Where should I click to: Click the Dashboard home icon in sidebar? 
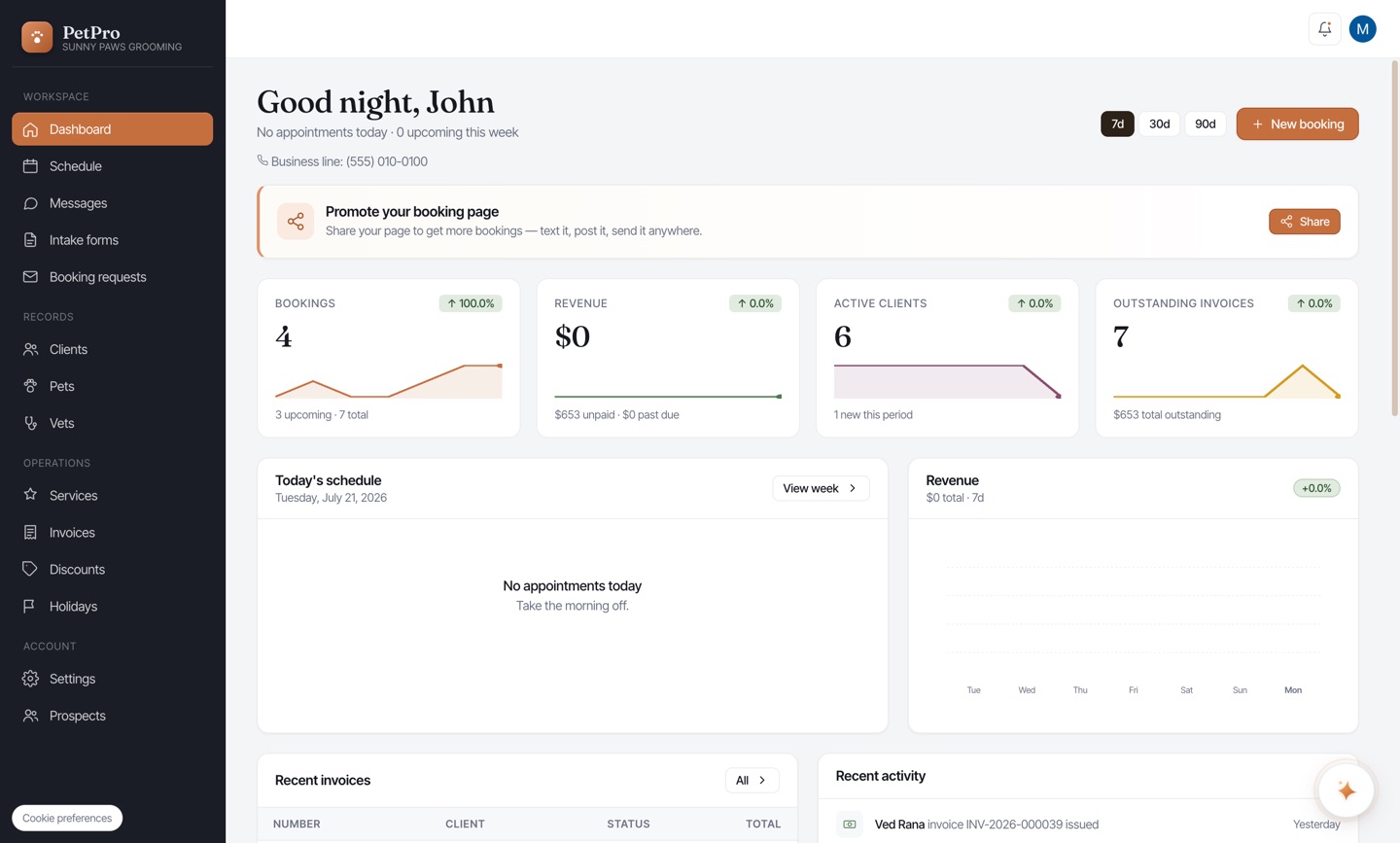[31, 129]
